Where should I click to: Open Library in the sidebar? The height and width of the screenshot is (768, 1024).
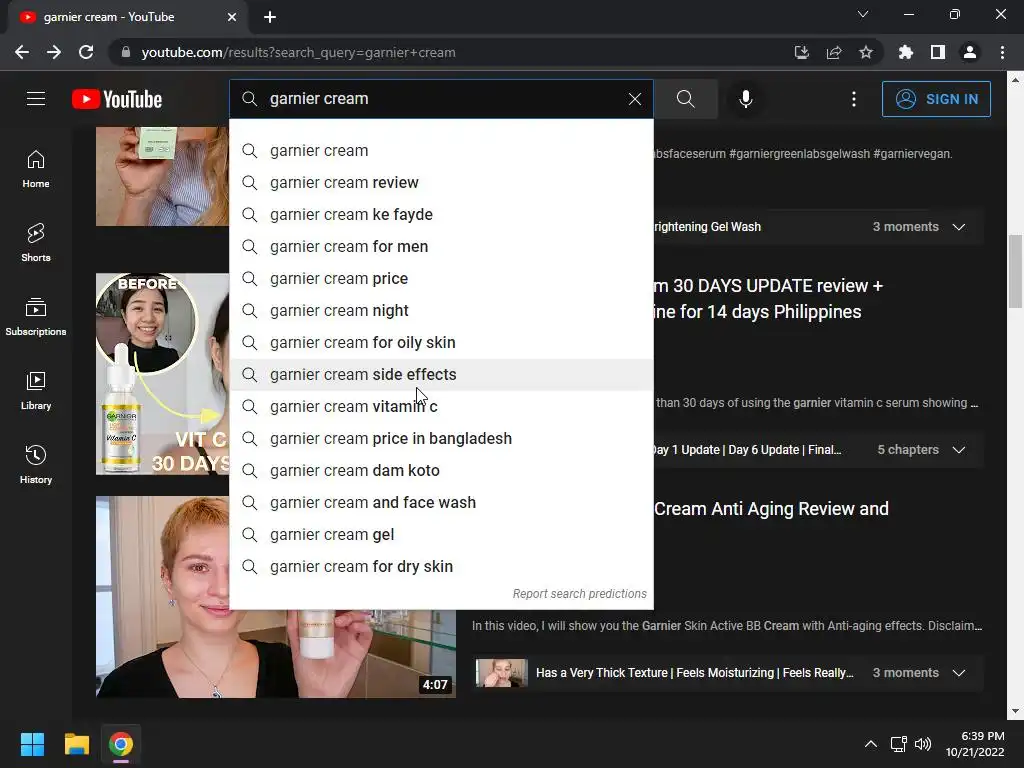click(36, 391)
